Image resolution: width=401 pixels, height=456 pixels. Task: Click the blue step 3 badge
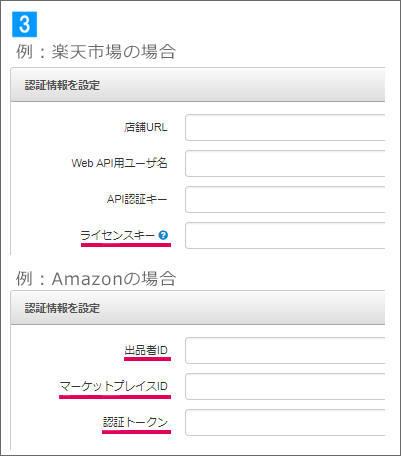pos(24,24)
